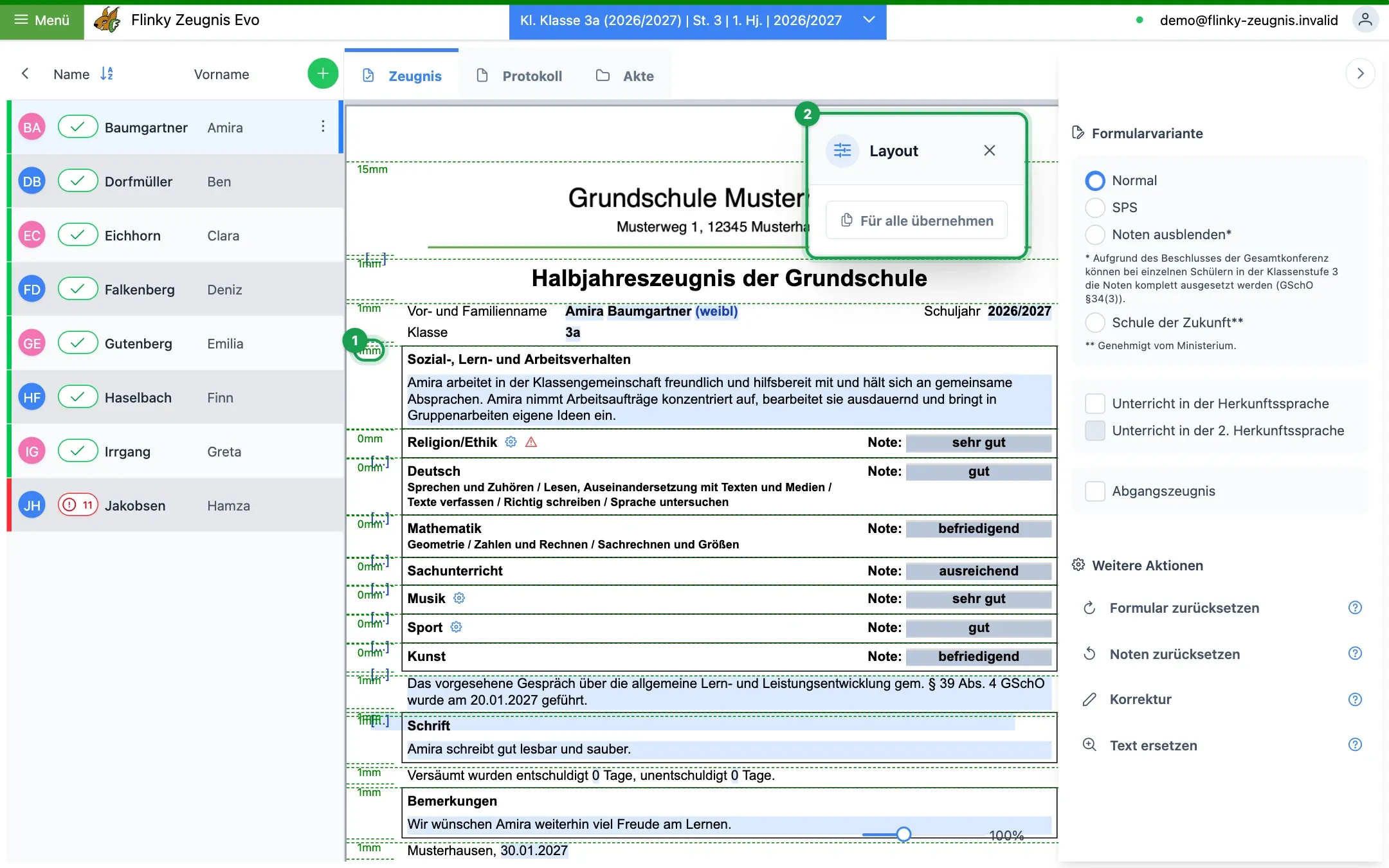Enable Unterricht in der Herkunftssprache checkbox
Viewport: 1389px width, 868px height.
[1095, 404]
